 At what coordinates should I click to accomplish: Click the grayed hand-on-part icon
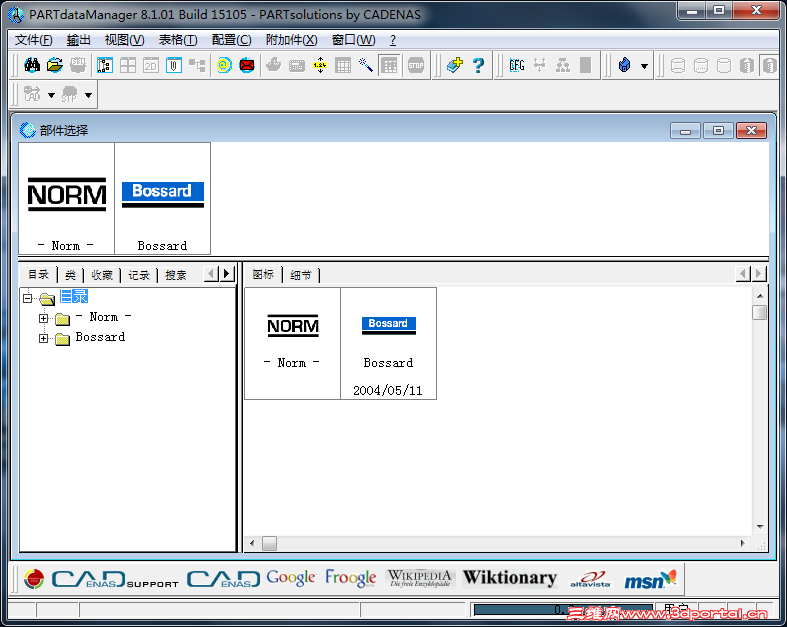coord(274,65)
